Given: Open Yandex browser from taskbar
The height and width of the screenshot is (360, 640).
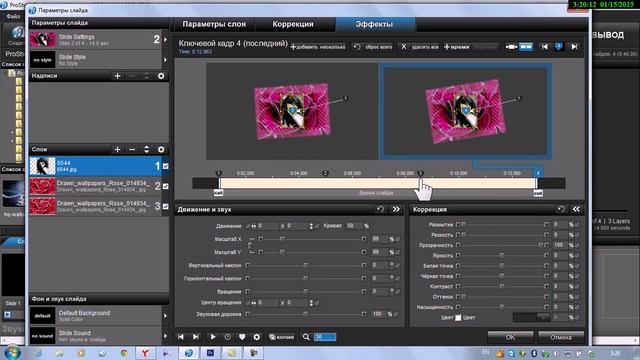Looking at the screenshot, I should [145, 353].
